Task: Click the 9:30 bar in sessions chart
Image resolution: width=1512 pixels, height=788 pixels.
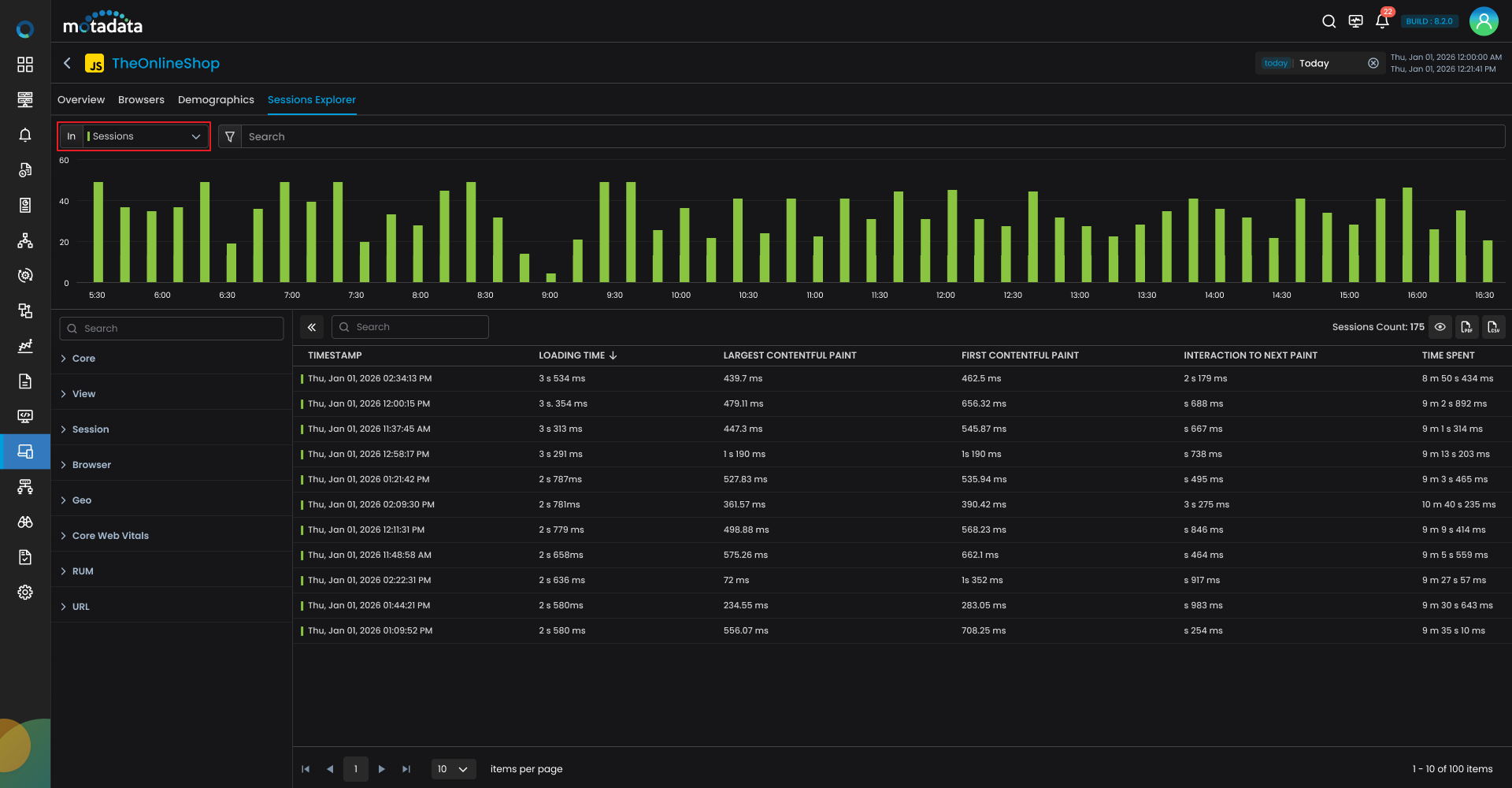Action: click(x=604, y=232)
